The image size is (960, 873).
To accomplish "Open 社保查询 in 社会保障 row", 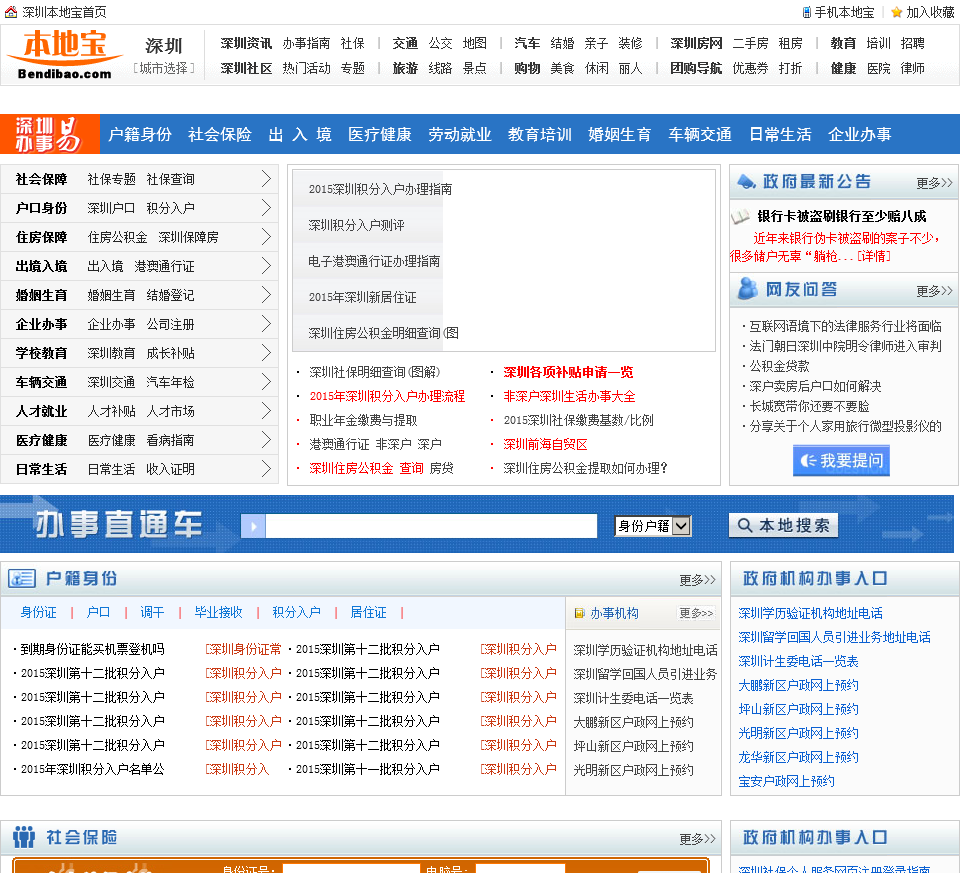I will (x=170, y=179).
